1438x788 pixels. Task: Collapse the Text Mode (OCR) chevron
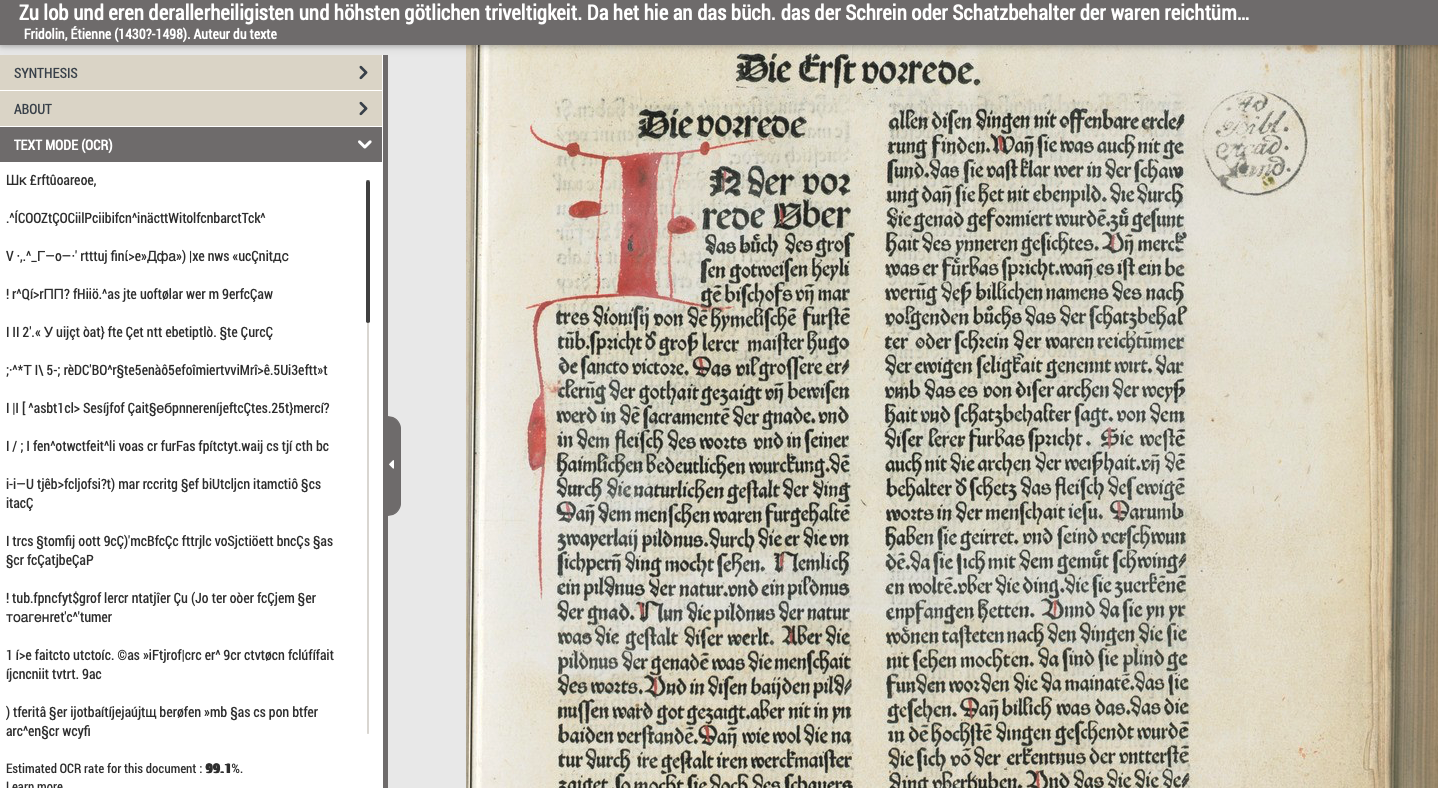(x=363, y=145)
